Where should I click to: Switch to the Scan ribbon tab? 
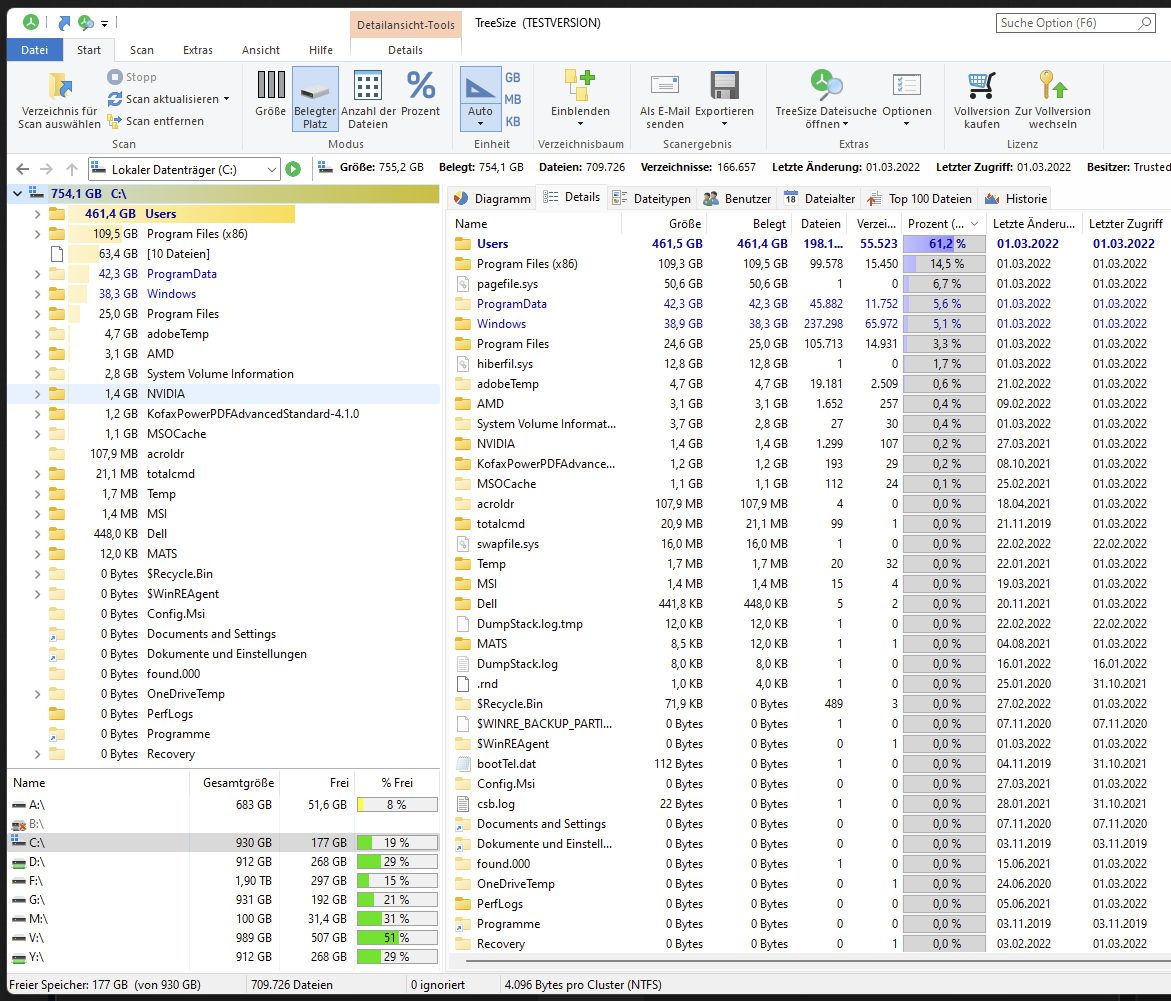[142, 50]
